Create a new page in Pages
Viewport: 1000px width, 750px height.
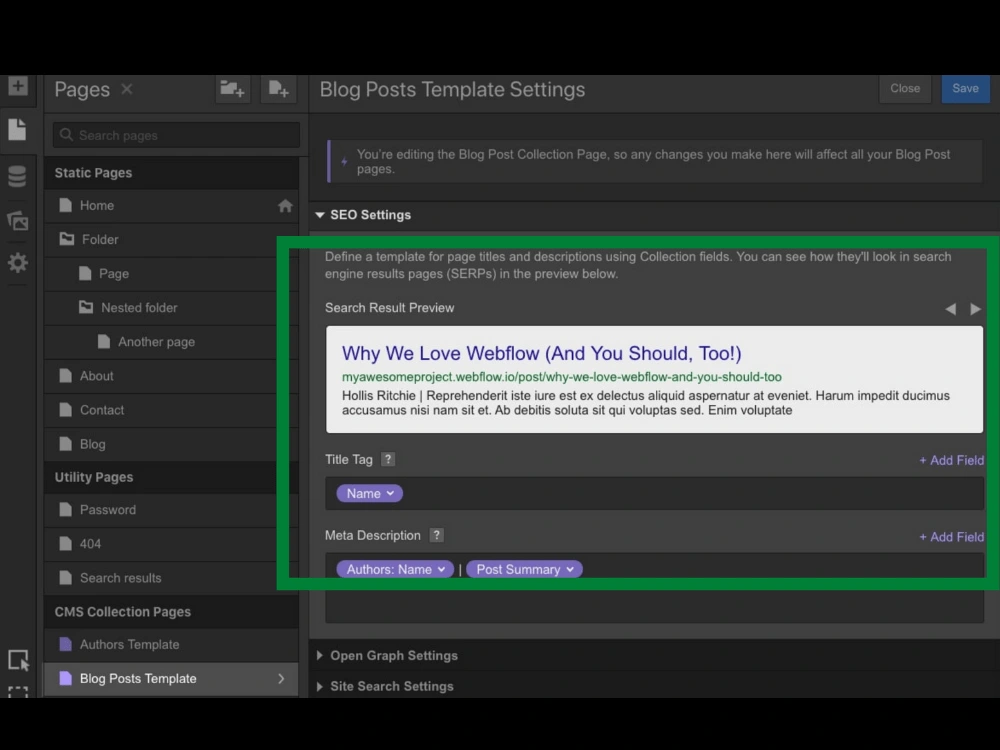pyautogui.click(x=278, y=89)
